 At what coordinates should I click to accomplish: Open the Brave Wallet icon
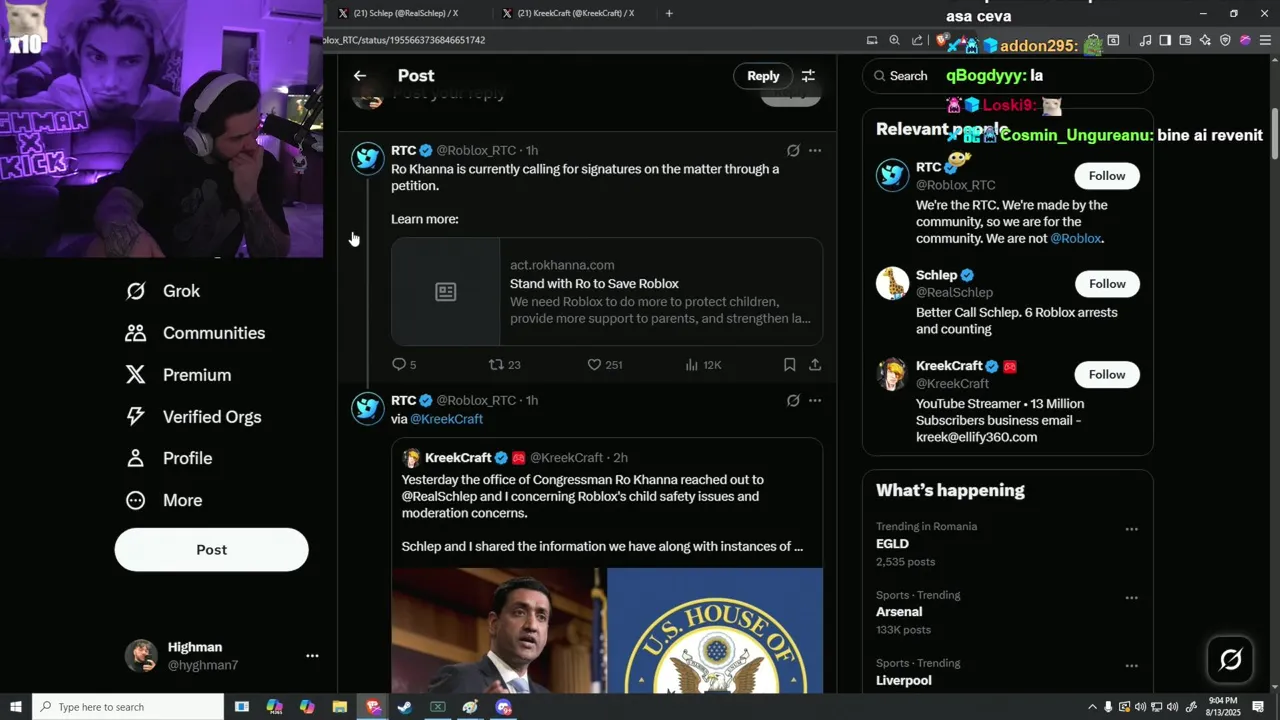[1185, 41]
